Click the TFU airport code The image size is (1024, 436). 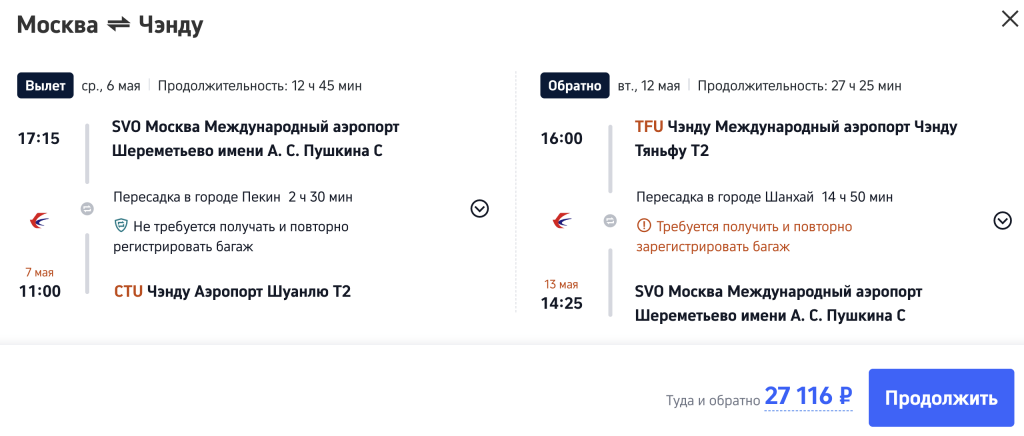(x=648, y=127)
